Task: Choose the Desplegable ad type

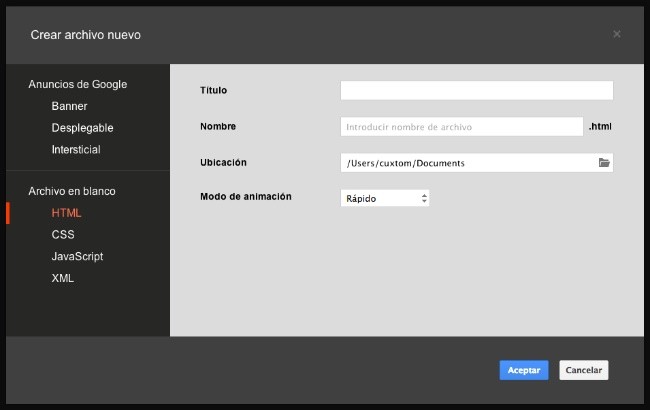Action: (82, 128)
